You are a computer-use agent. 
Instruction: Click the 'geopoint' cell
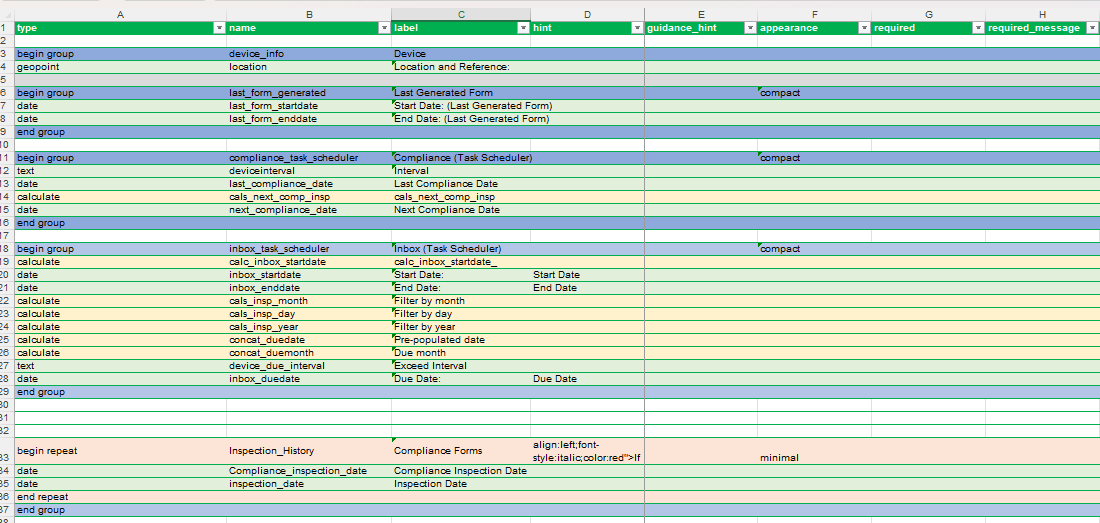click(x=120, y=67)
